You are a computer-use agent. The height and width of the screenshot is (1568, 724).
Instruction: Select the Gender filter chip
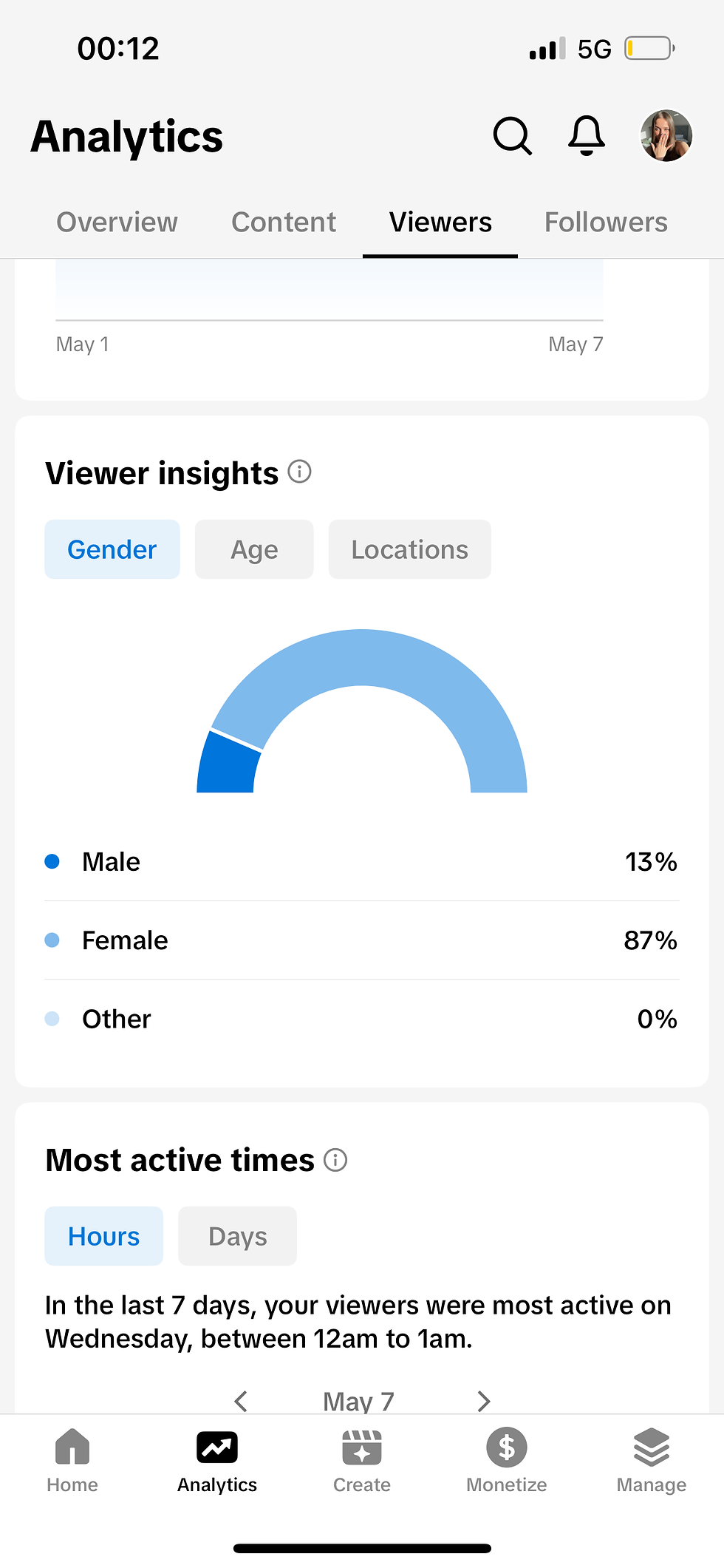tap(112, 549)
